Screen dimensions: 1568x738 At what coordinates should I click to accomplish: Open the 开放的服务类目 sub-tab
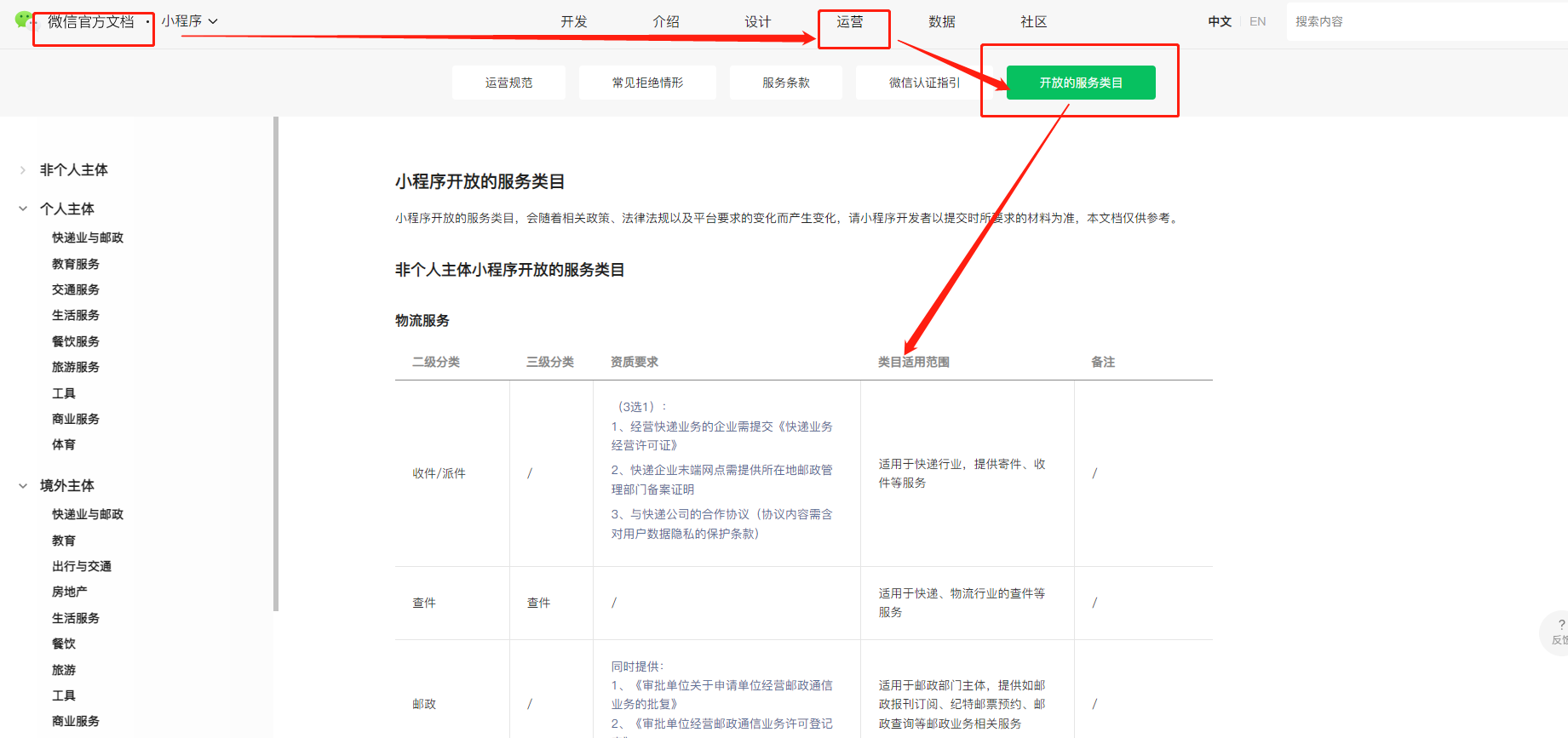(x=1081, y=83)
